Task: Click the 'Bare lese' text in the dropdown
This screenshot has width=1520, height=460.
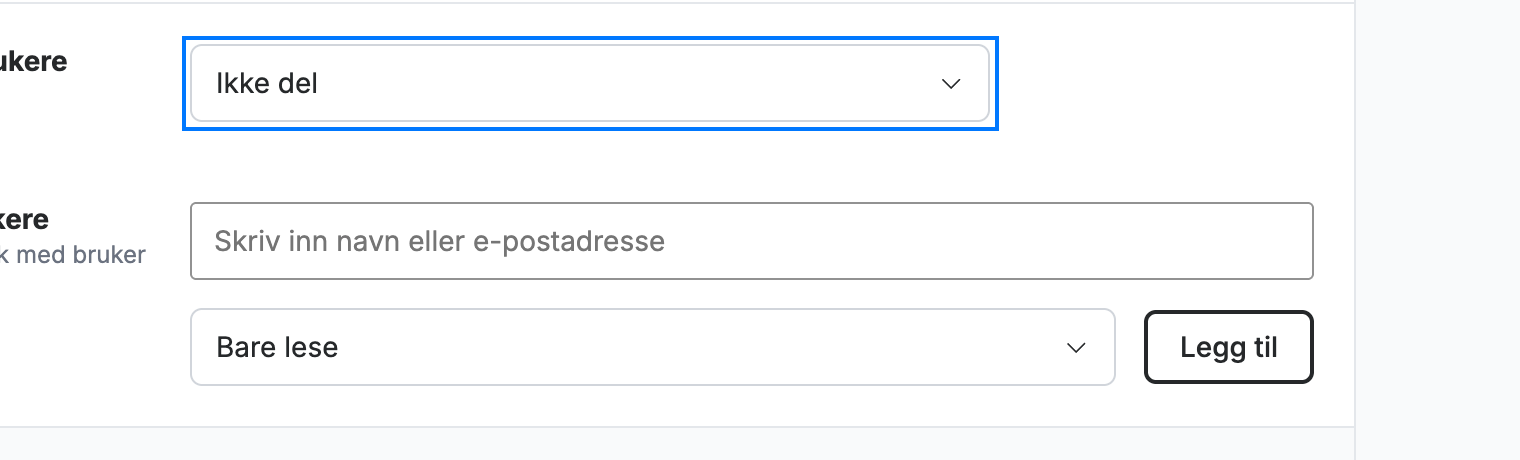Action: coord(277,347)
